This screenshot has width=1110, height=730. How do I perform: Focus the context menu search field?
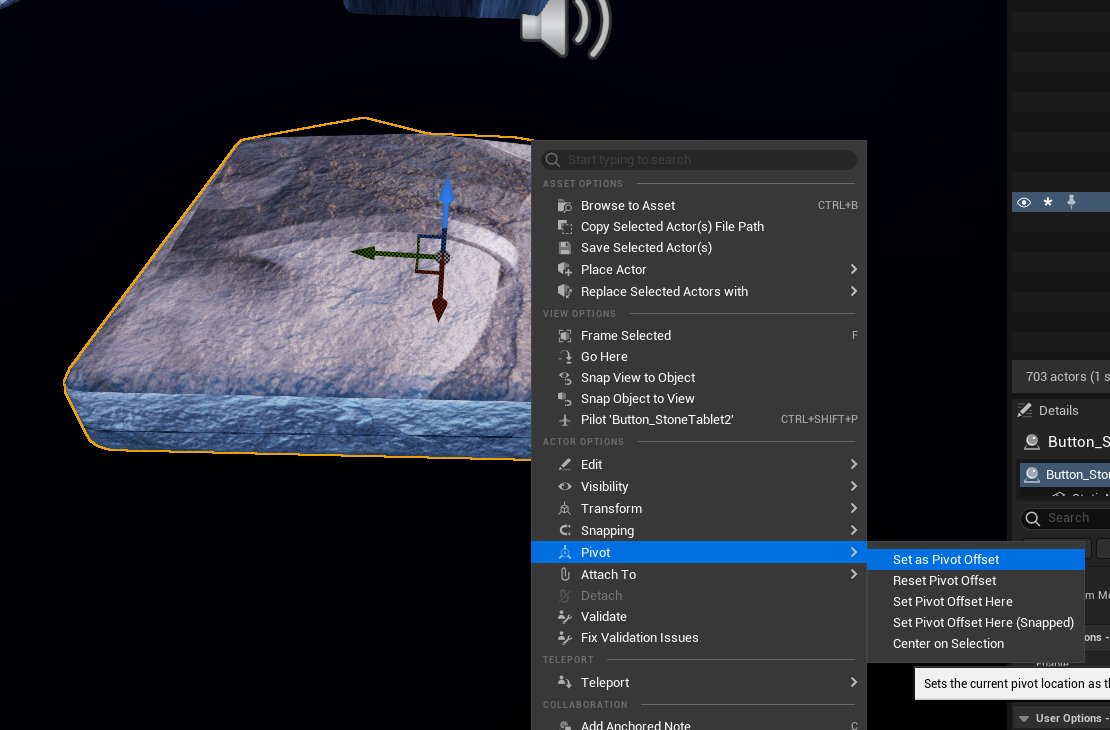[699, 160]
